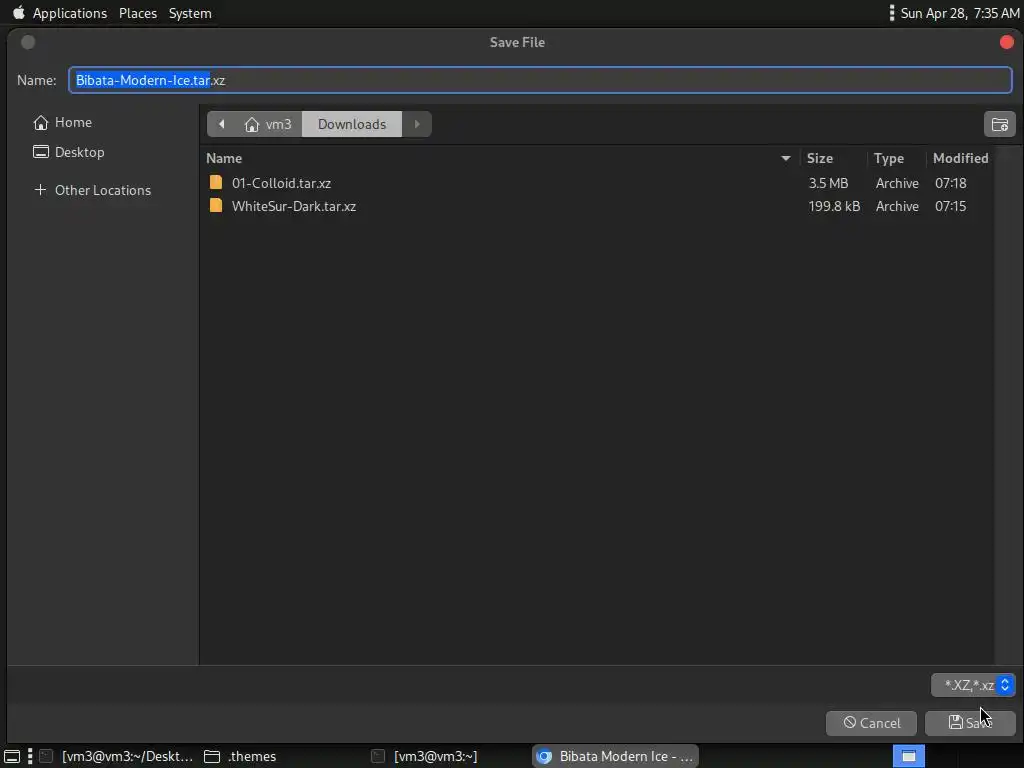Image resolution: width=1024 pixels, height=768 pixels.
Task: Click the path bar back arrow
Action: pyautogui.click(x=221, y=124)
